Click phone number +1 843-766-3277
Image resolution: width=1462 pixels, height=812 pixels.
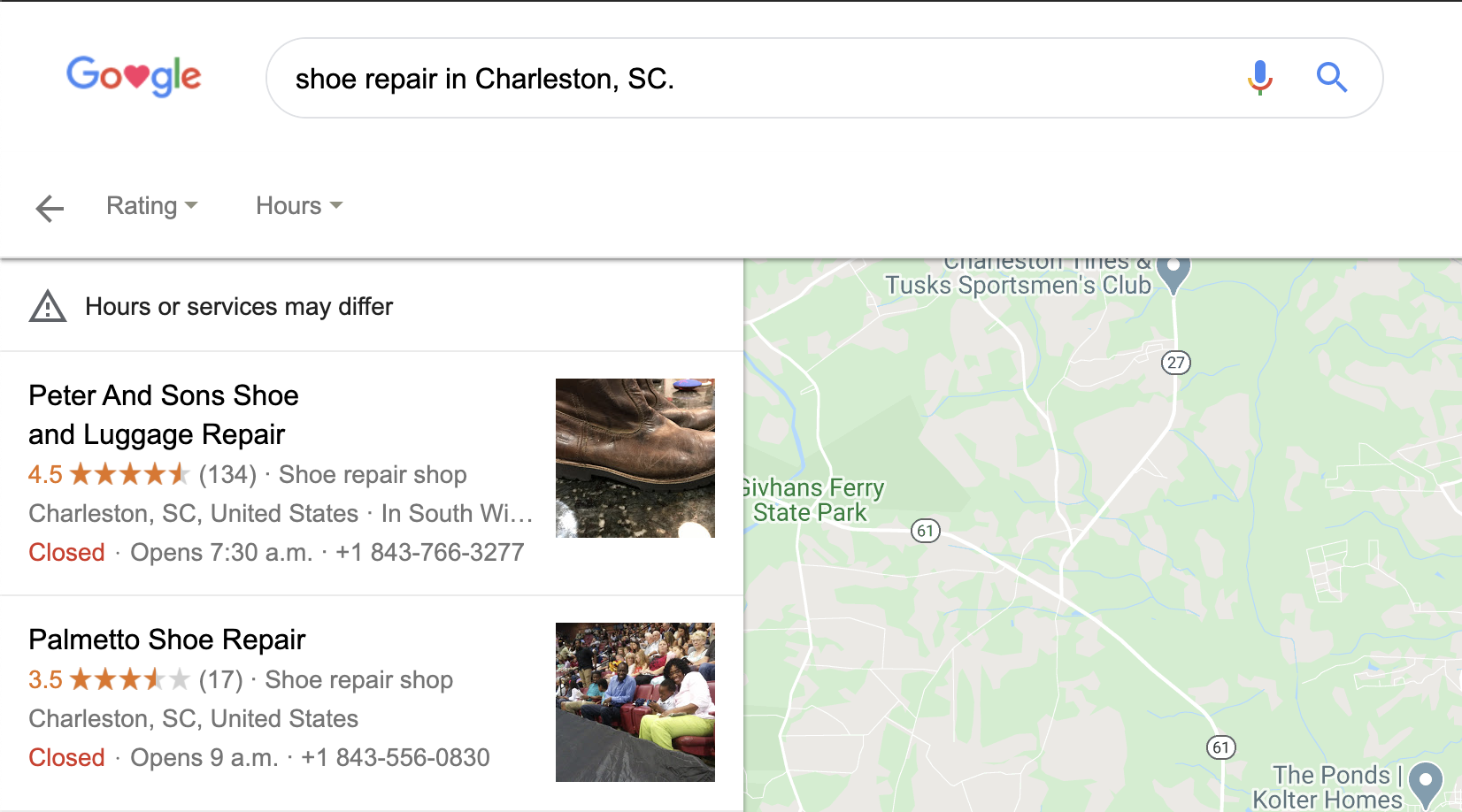click(430, 553)
